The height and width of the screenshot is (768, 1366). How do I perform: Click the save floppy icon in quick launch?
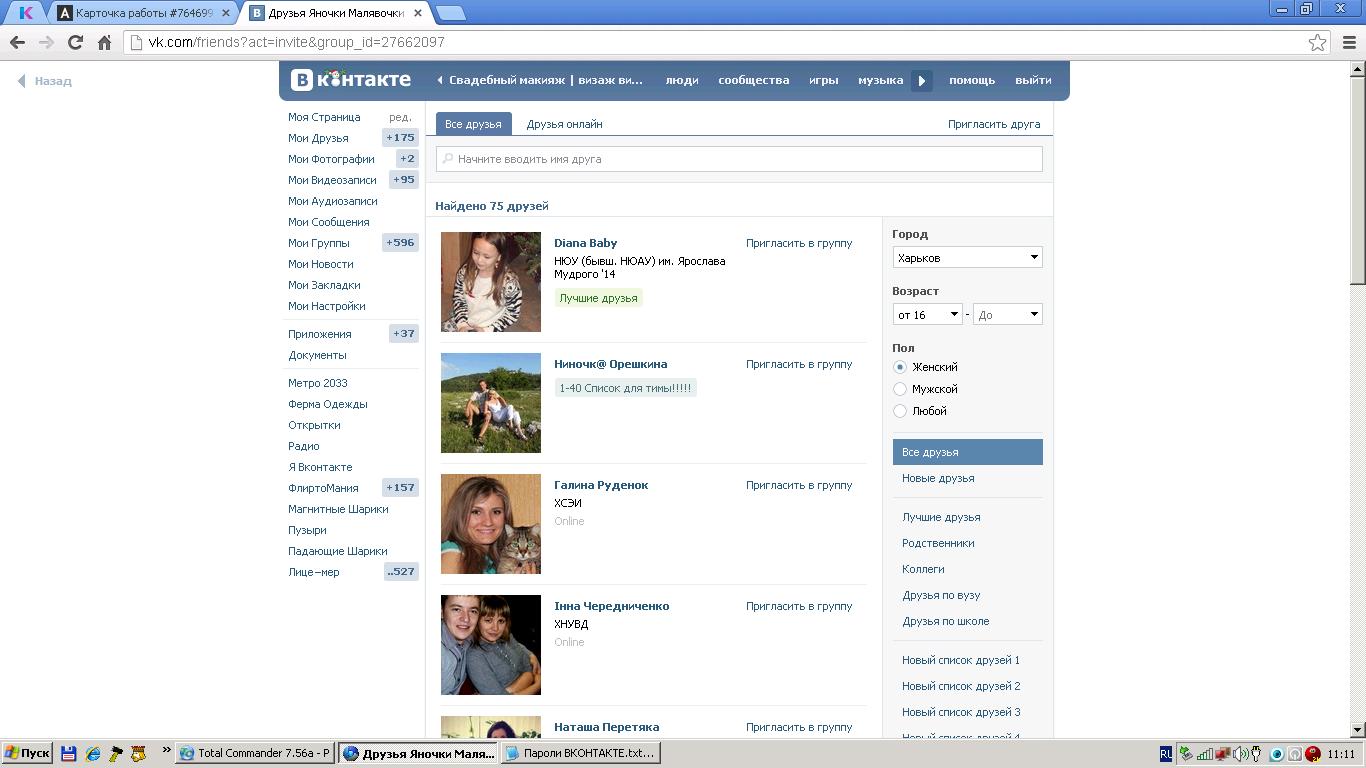pos(68,754)
